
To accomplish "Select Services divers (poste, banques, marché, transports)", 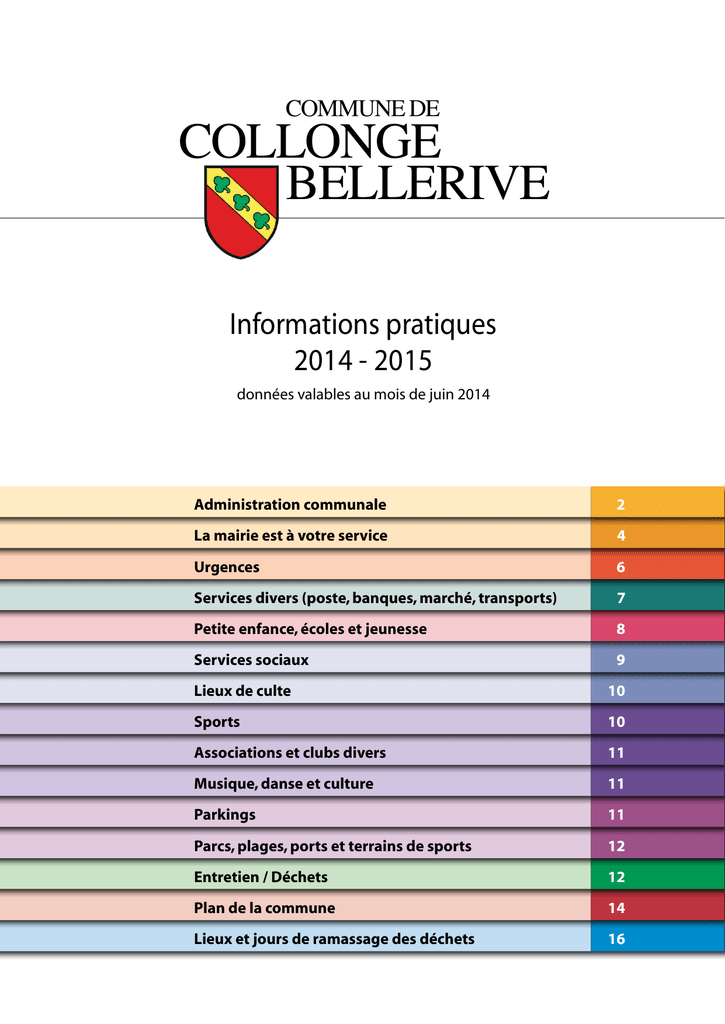I will click(375, 598).
